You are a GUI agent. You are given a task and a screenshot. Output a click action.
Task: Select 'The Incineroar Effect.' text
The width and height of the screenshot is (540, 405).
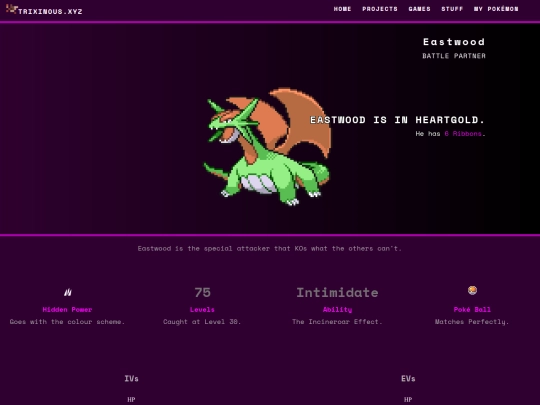click(x=337, y=322)
